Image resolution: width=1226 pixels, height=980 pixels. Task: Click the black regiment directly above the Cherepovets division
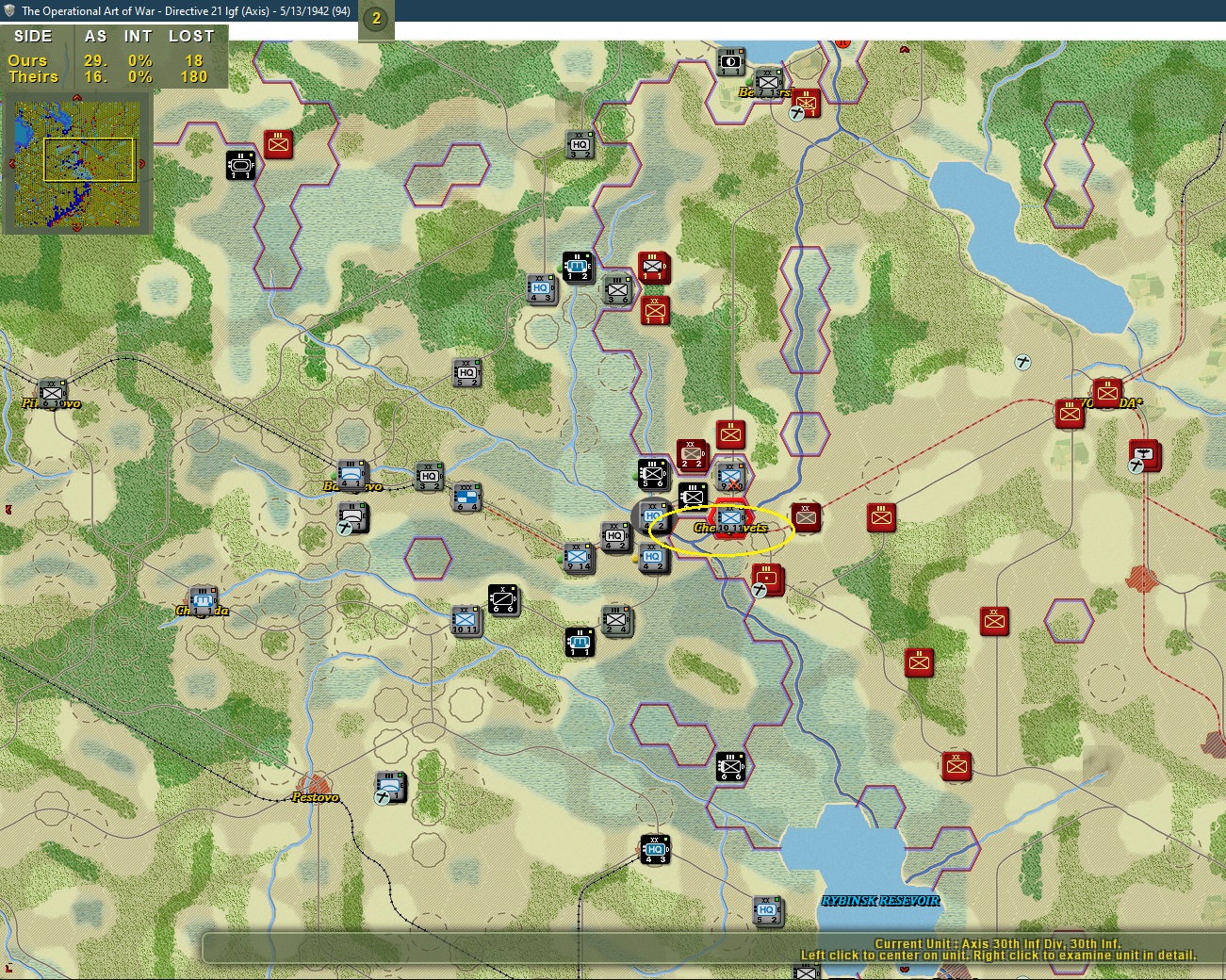pos(693,496)
